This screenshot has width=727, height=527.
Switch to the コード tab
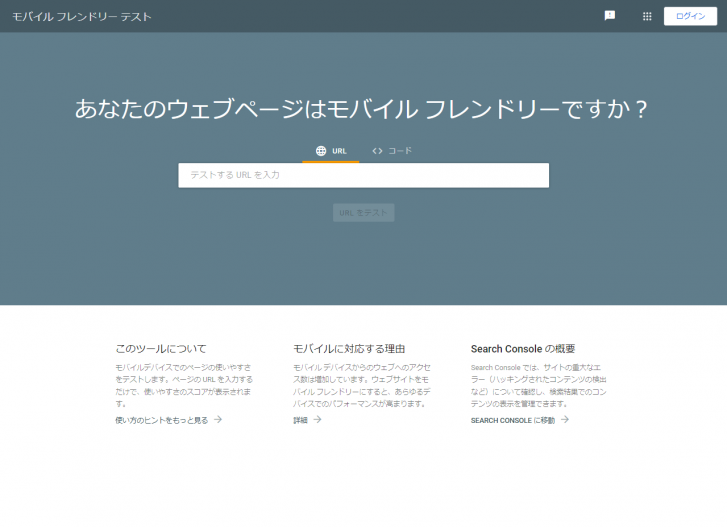[392, 151]
